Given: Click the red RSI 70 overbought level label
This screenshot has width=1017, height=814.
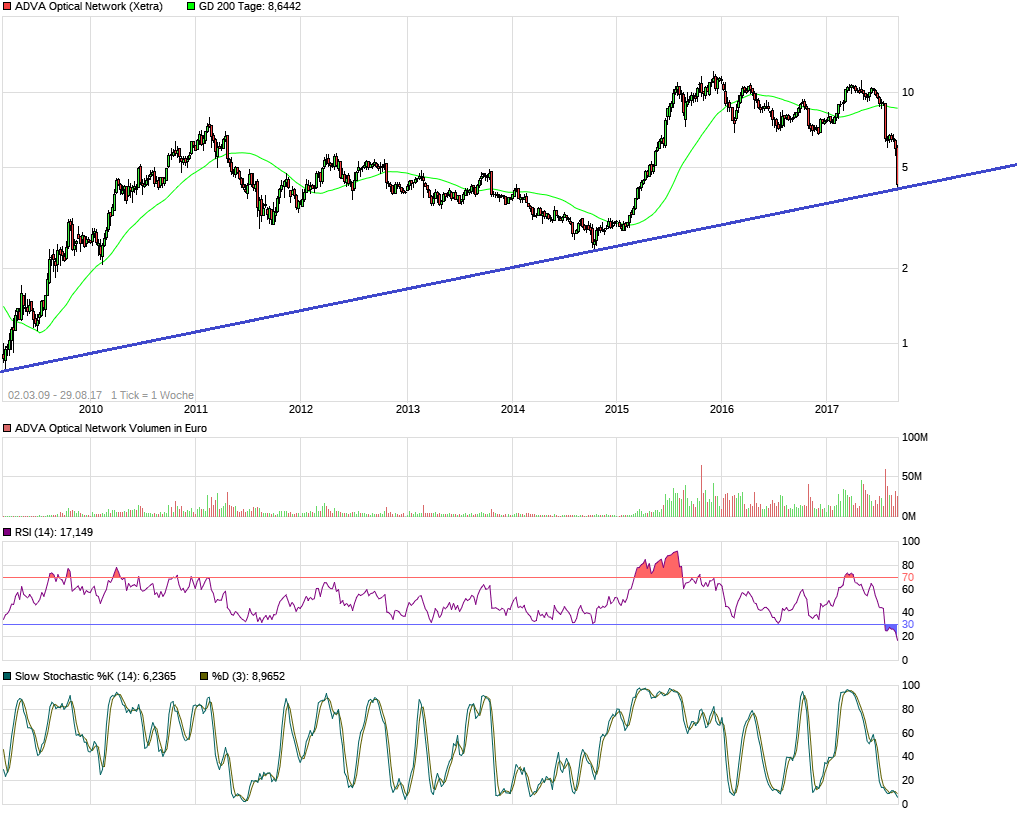Looking at the screenshot, I should coord(907,577).
